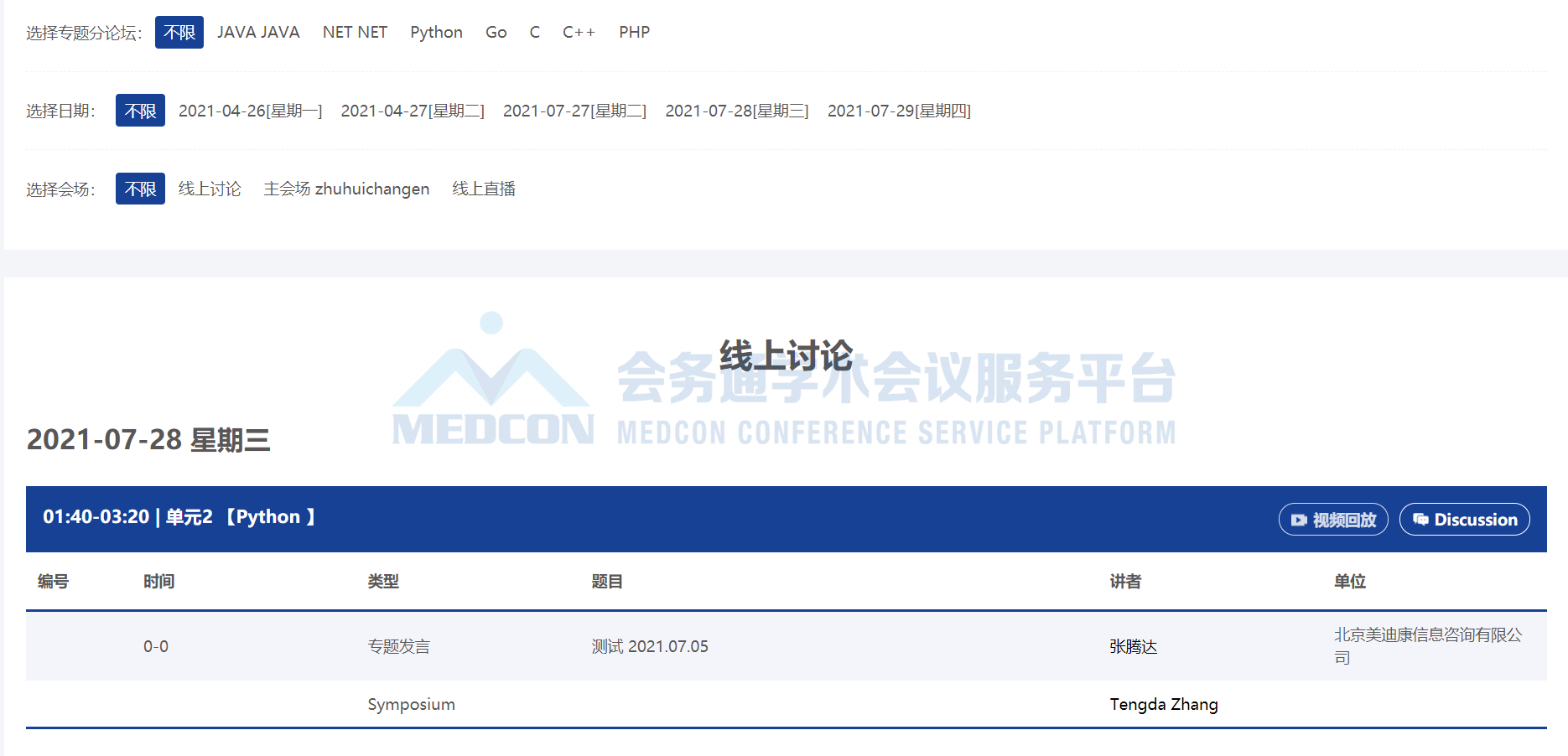This screenshot has width=1568, height=756.
Task: Click the date heading 2021-07-28 星期三
Action: 148,439
